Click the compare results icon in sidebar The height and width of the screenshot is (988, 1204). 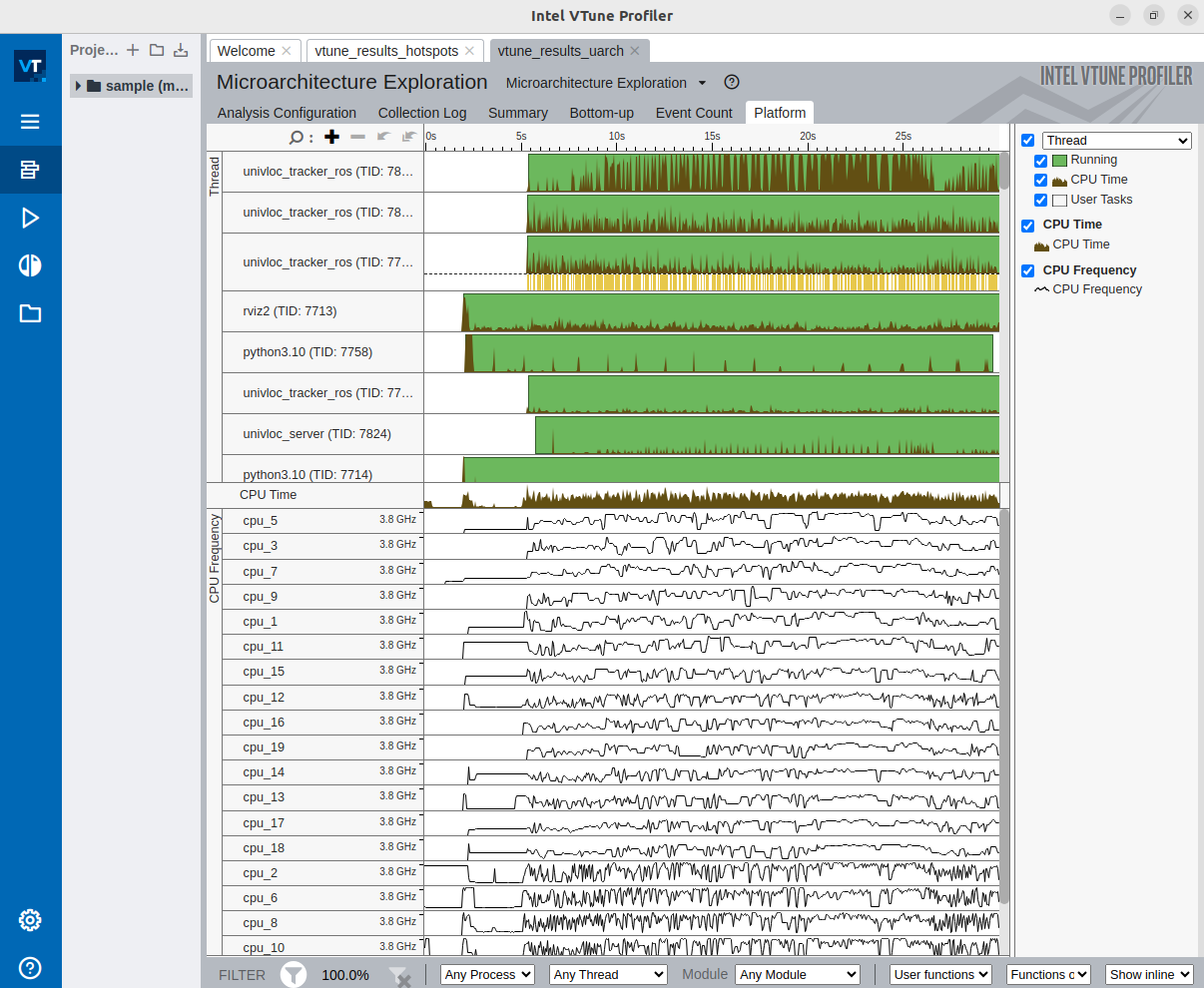30,265
